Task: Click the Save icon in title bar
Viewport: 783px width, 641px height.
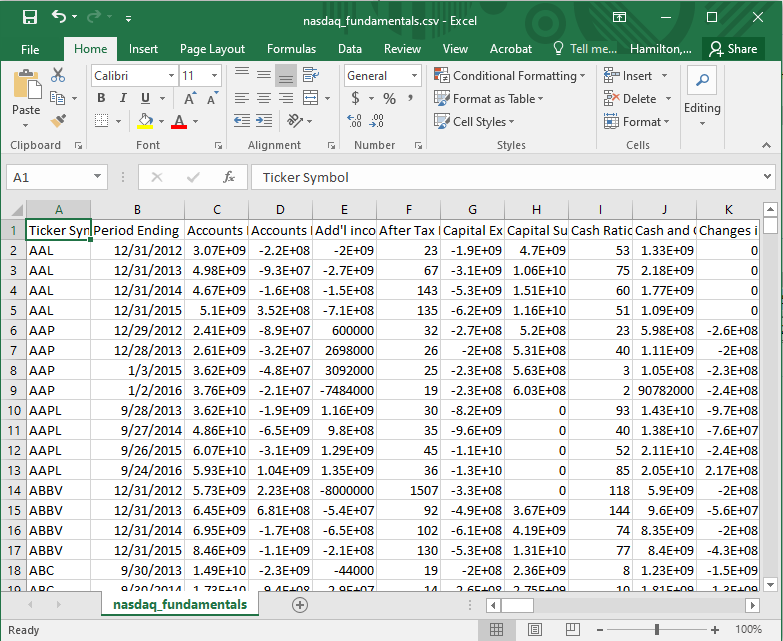Action: pyautogui.click(x=29, y=18)
